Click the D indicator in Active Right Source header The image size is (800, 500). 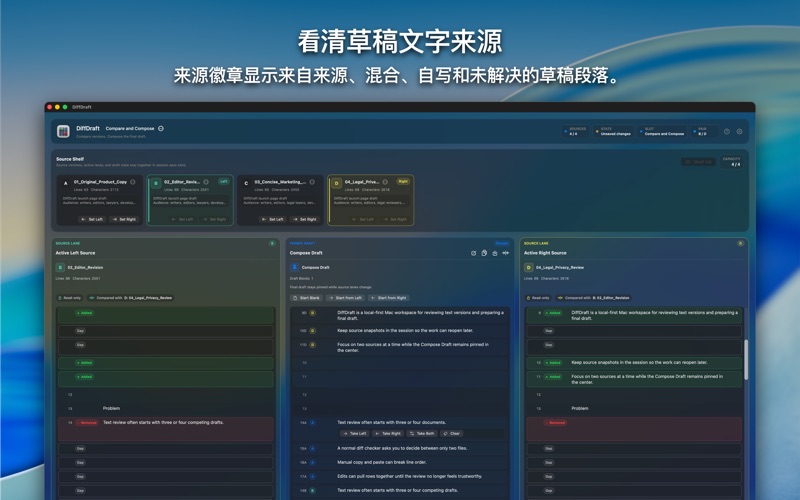click(x=740, y=243)
